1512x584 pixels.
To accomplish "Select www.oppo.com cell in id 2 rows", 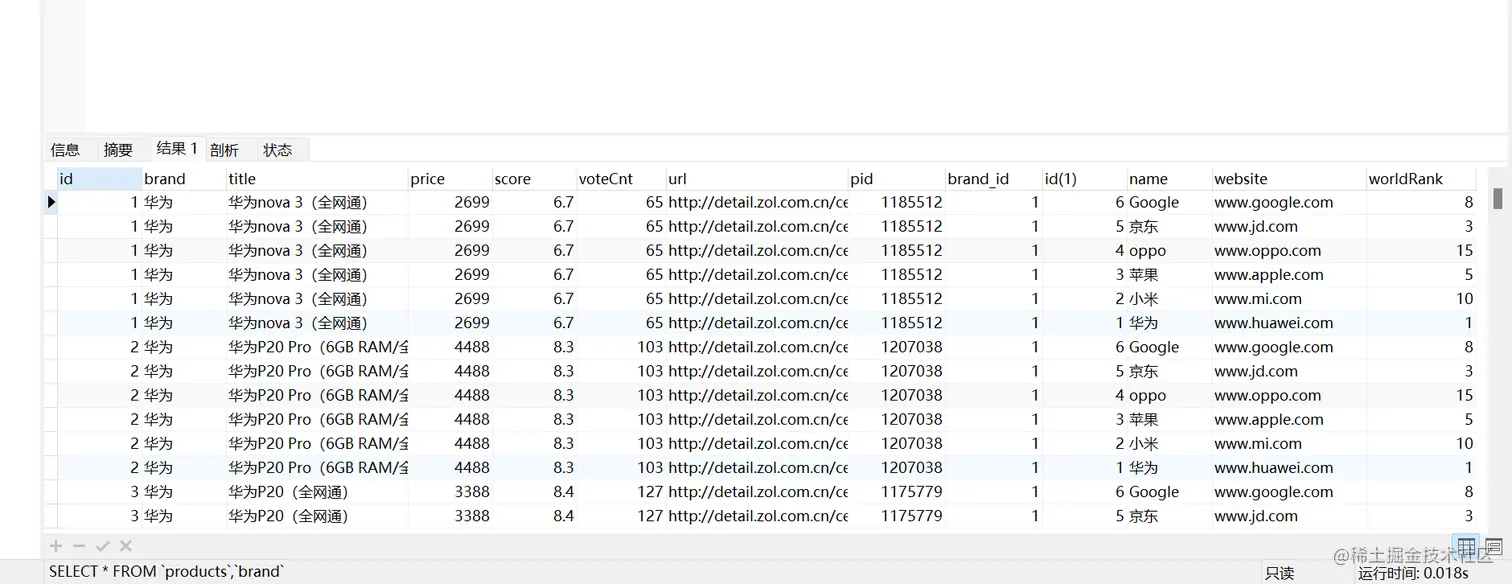I will coord(1289,395).
